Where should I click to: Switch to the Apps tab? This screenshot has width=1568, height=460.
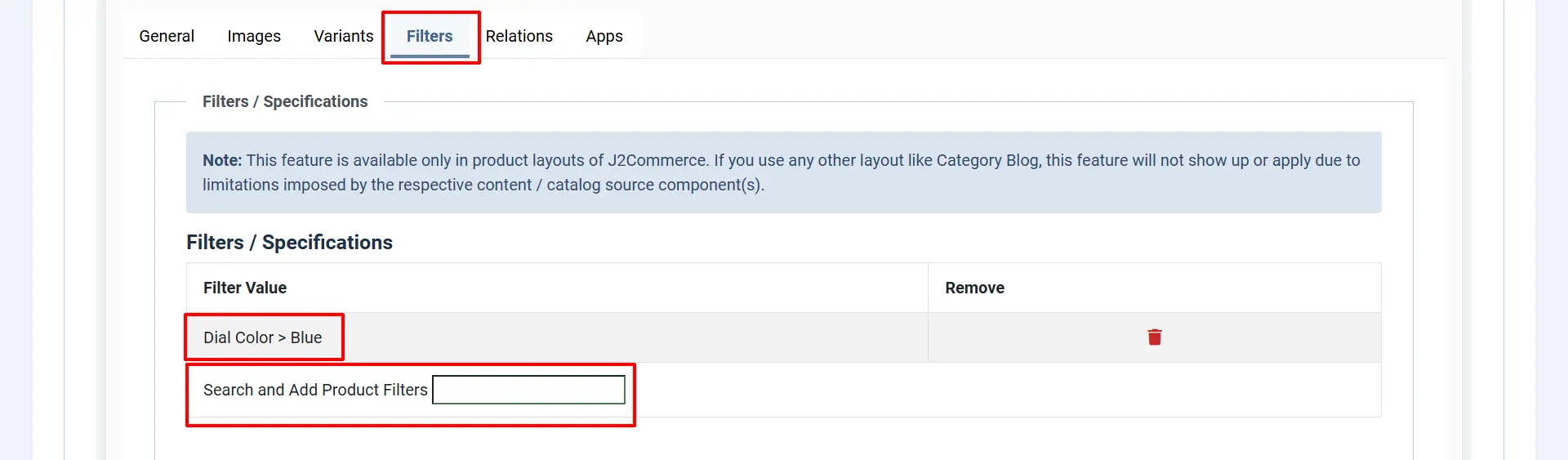[x=604, y=36]
